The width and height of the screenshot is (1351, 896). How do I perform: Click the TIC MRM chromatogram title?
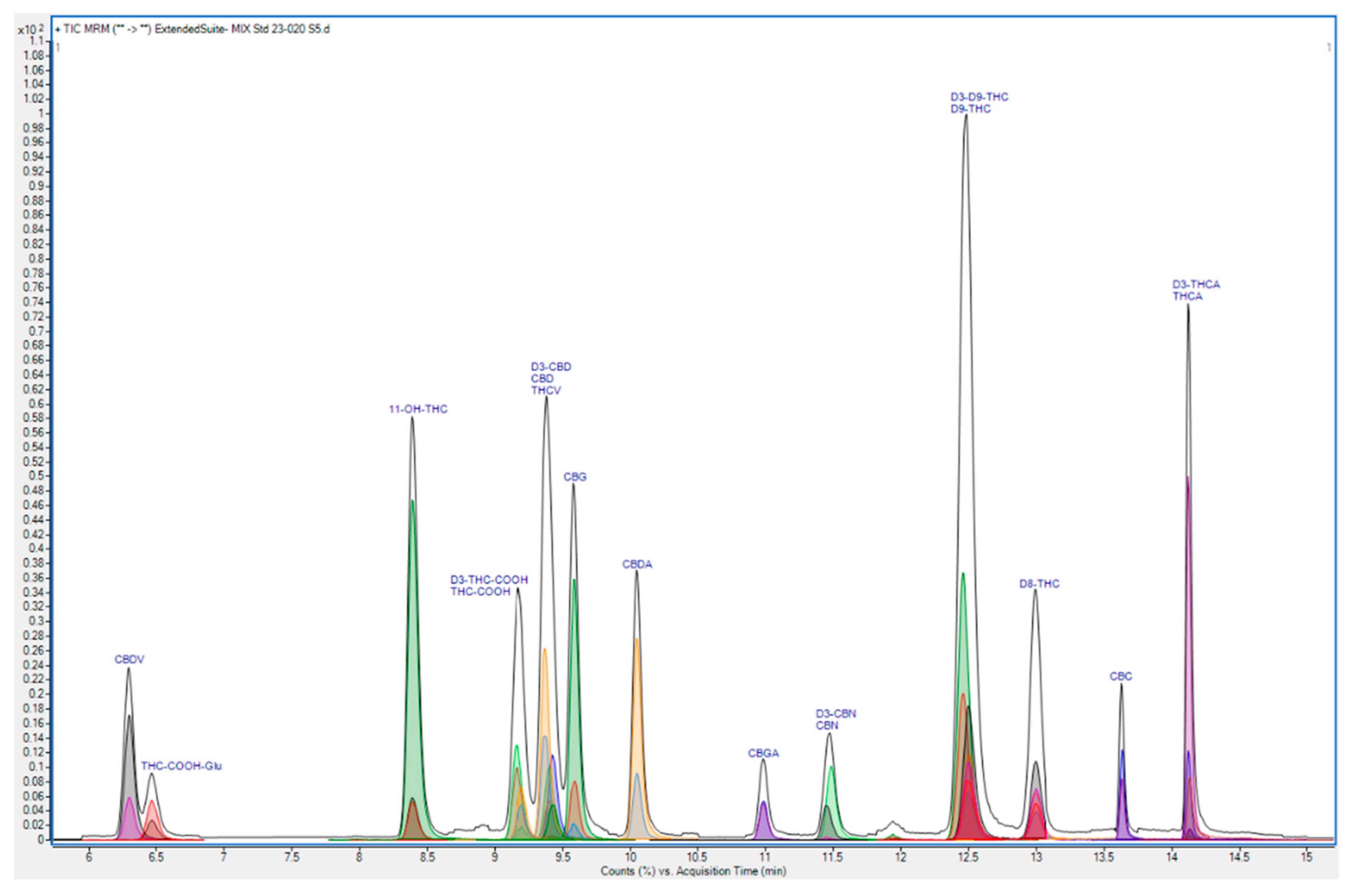coord(193,29)
